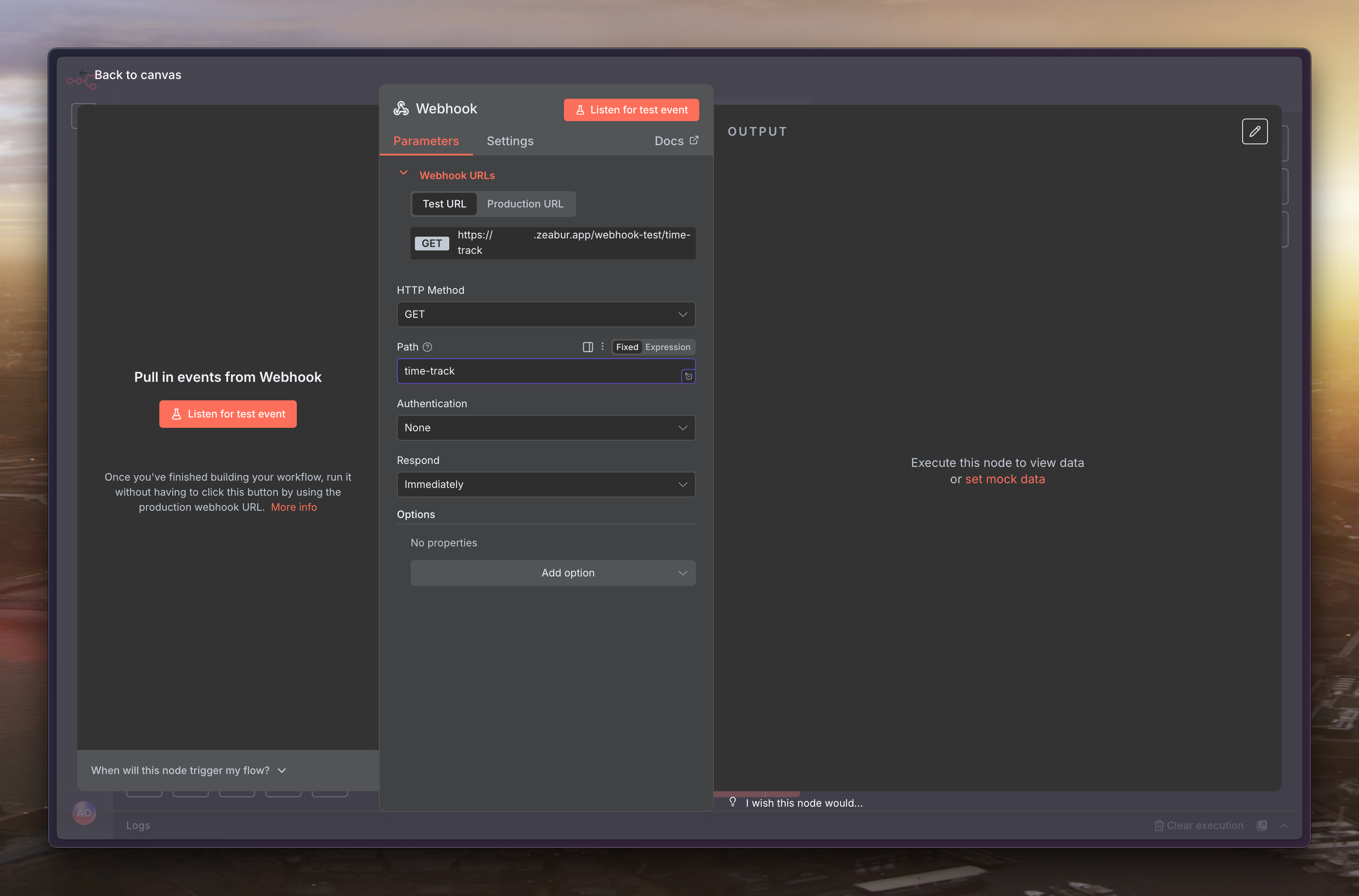Click the Path help question-mark icon

[x=427, y=347]
